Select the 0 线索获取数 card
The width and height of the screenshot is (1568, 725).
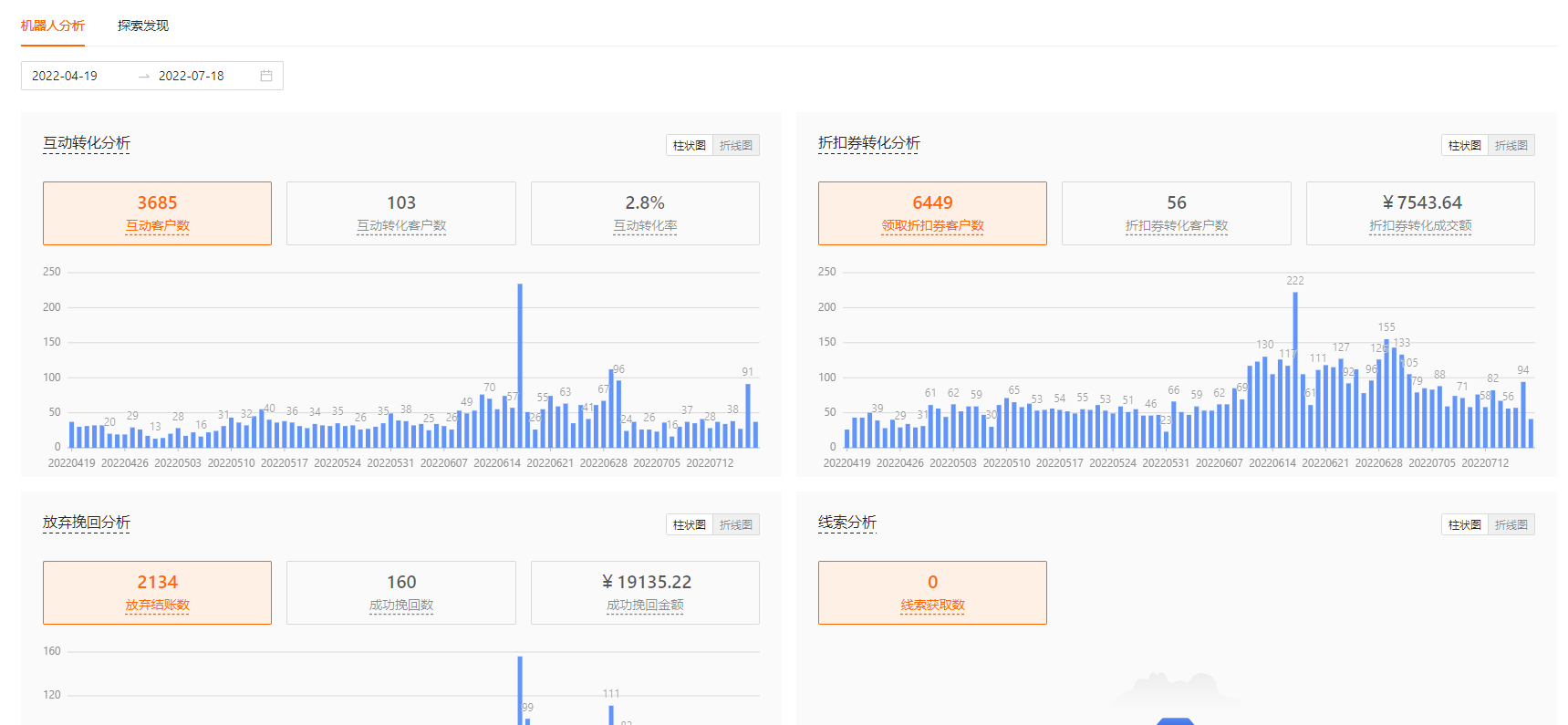click(x=932, y=593)
